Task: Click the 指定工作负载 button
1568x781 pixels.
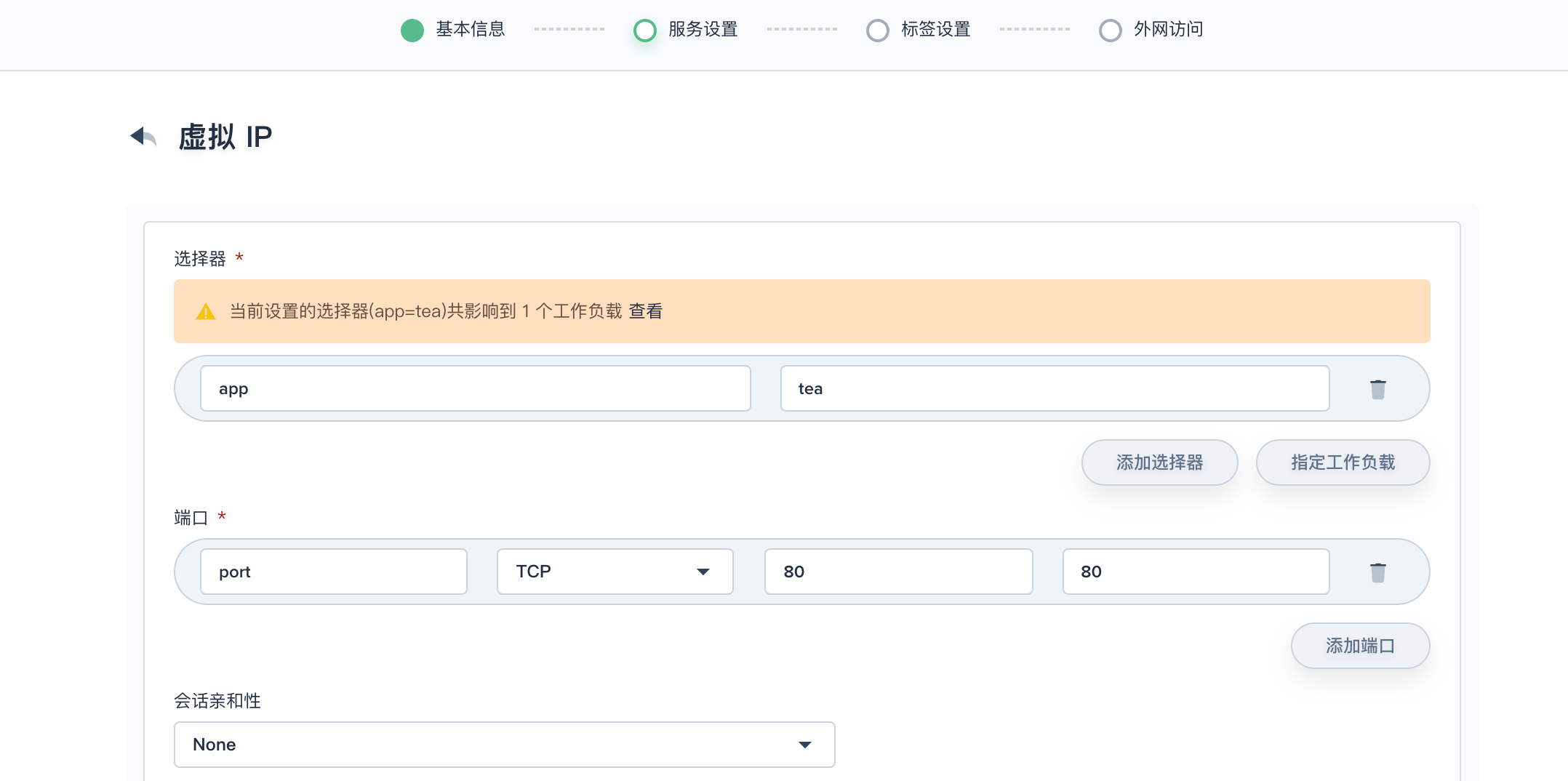Action: coord(1343,462)
